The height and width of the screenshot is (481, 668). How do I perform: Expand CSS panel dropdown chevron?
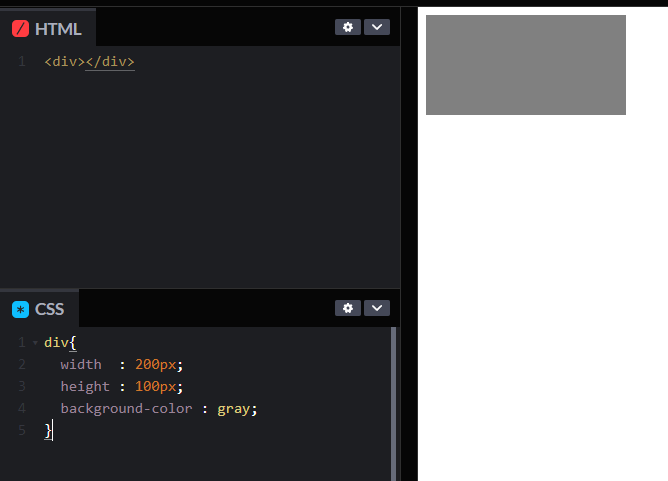(x=377, y=308)
